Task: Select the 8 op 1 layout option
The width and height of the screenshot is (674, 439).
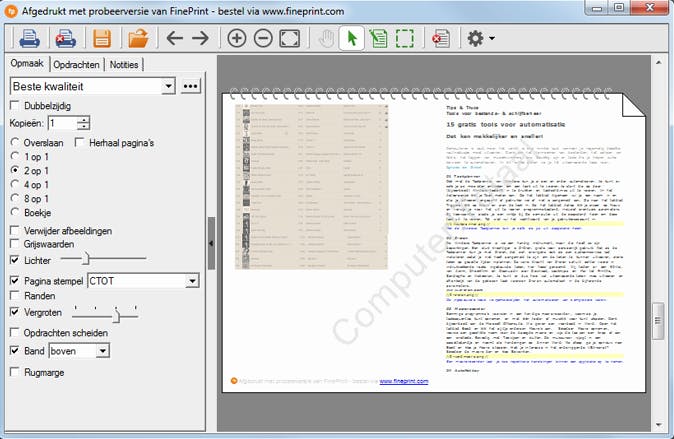Action: coord(15,198)
